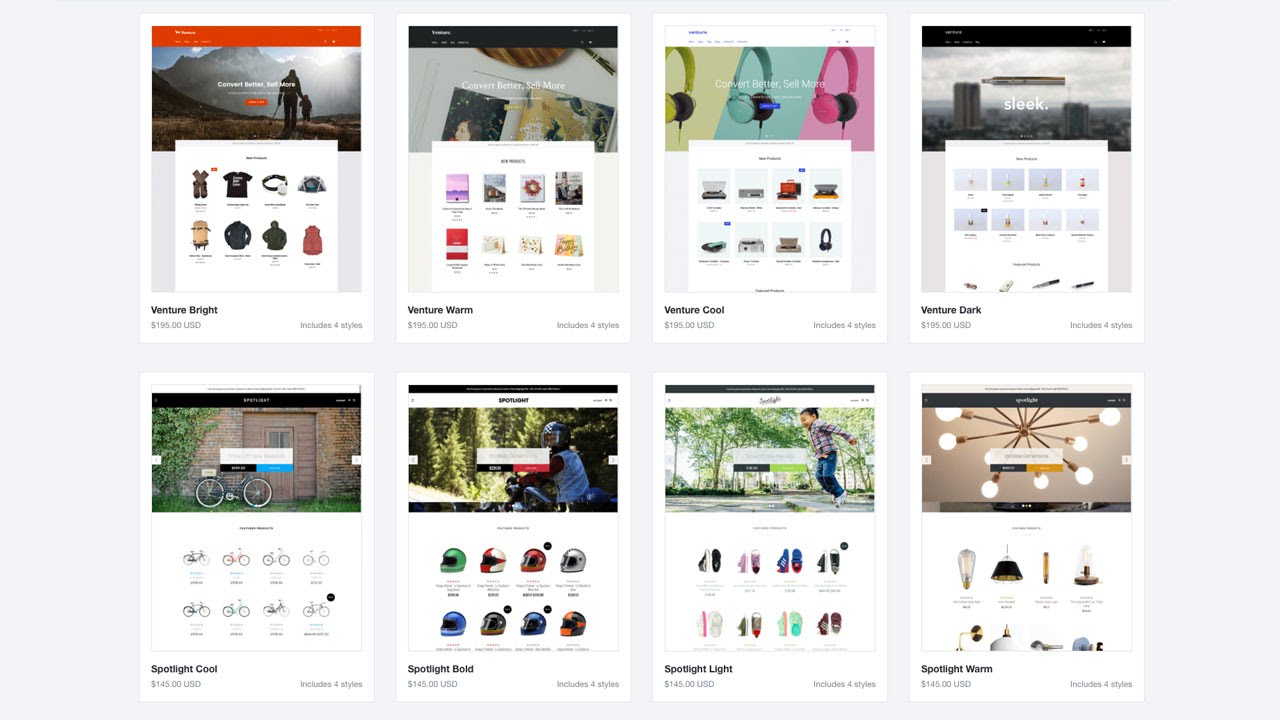Click the Venture Cool title link
This screenshot has width=1280, height=720.
694,310
